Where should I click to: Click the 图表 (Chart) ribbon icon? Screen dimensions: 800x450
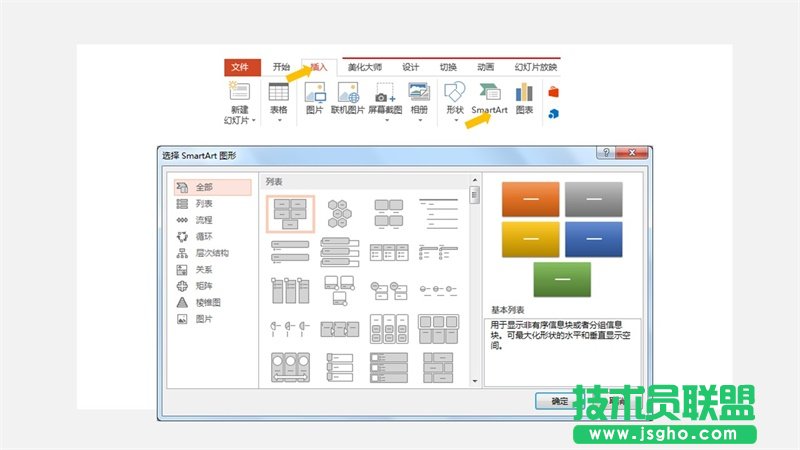point(524,93)
